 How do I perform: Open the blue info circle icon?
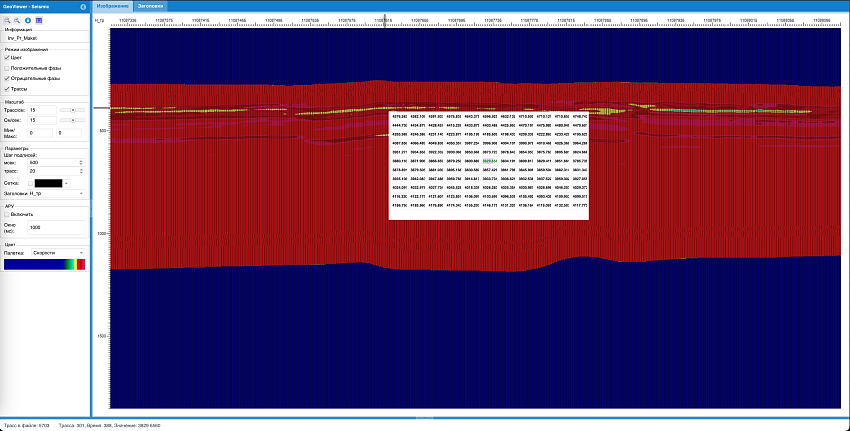(27, 19)
